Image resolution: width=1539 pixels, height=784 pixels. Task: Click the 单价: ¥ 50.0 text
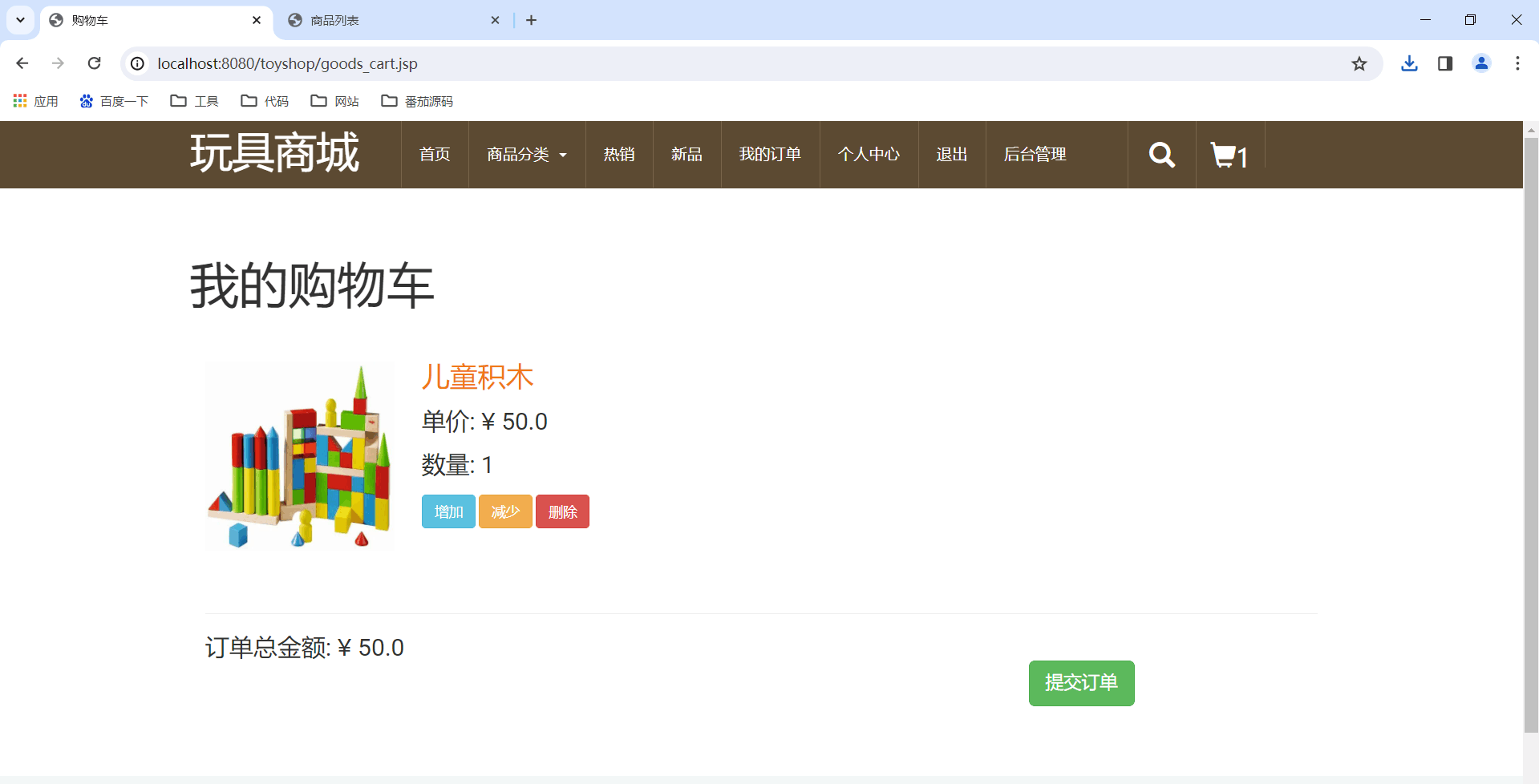click(484, 422)
